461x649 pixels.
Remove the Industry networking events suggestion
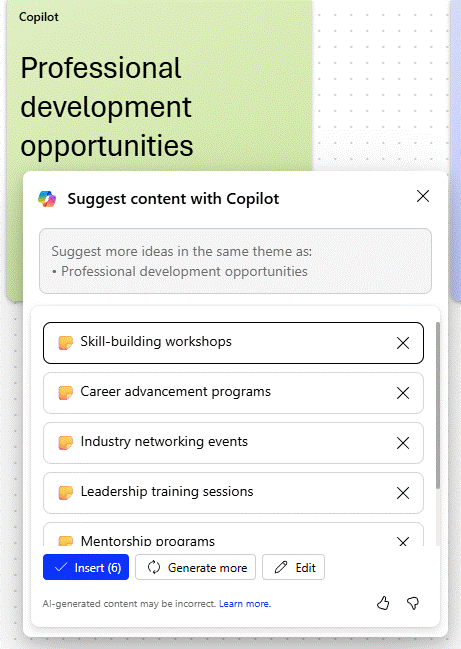click(403, 443)
